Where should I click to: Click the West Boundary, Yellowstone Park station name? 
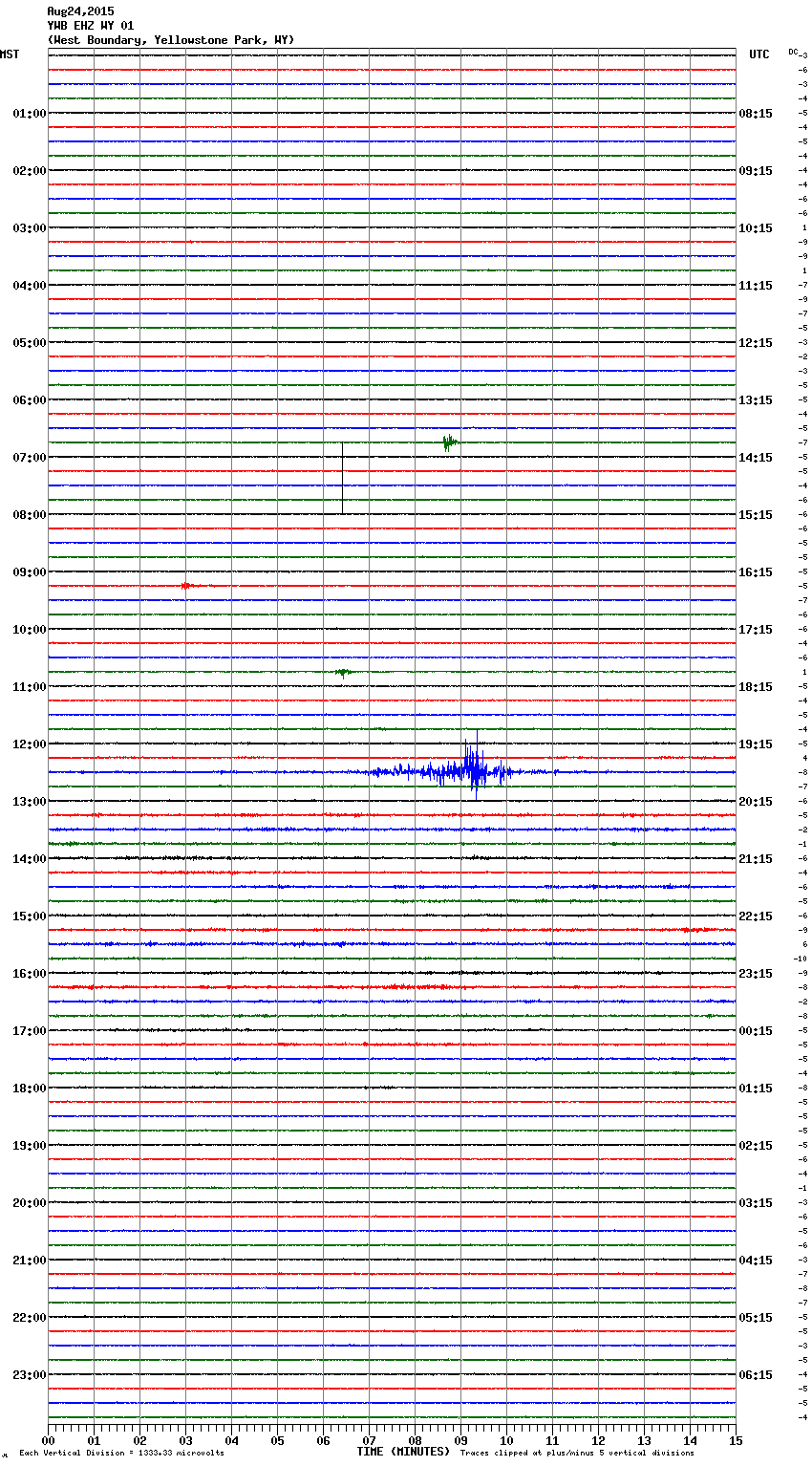[x=171, y=40]
